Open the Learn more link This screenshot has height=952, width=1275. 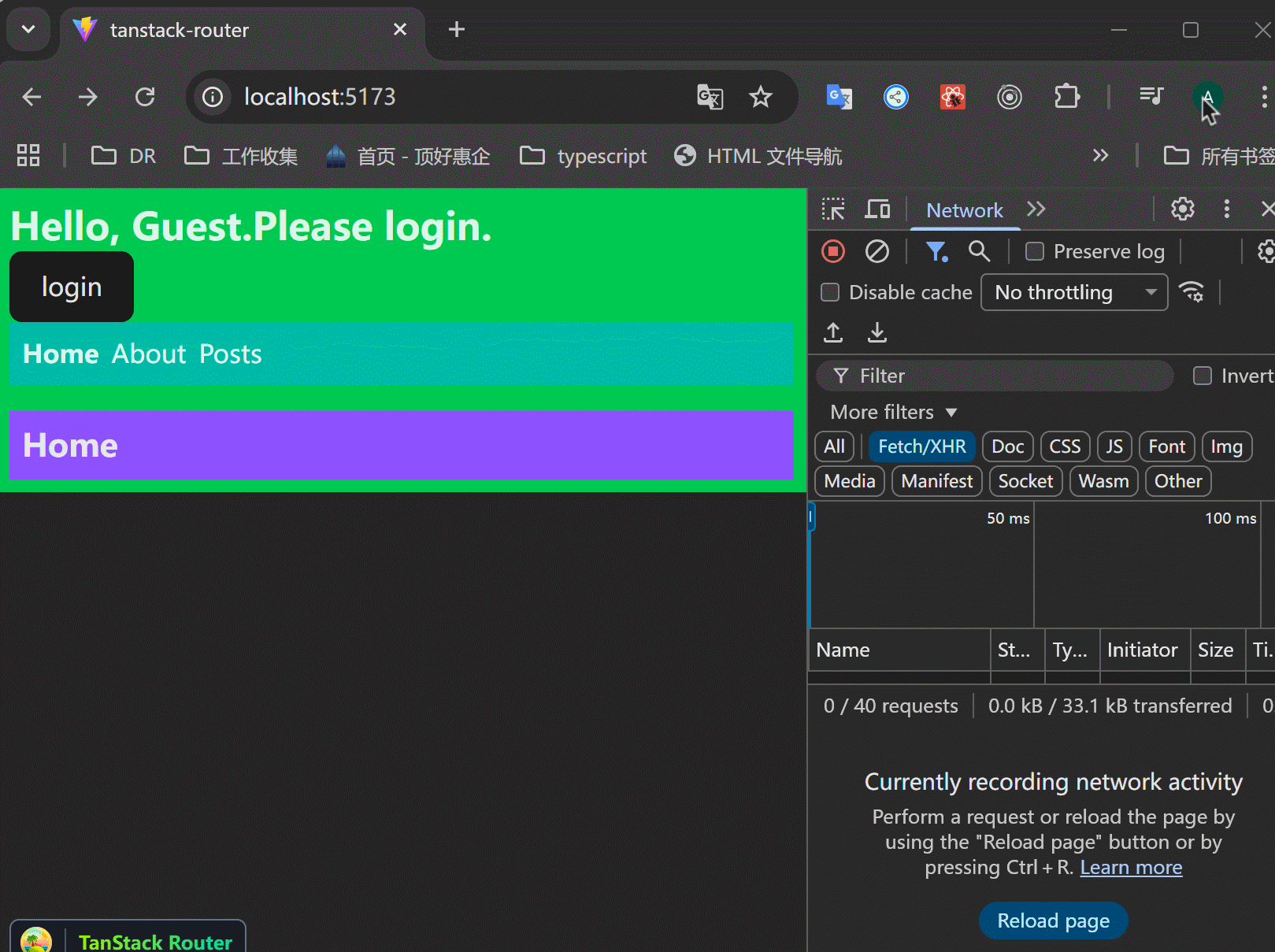pyautogui.click(x=1131, y=867)
